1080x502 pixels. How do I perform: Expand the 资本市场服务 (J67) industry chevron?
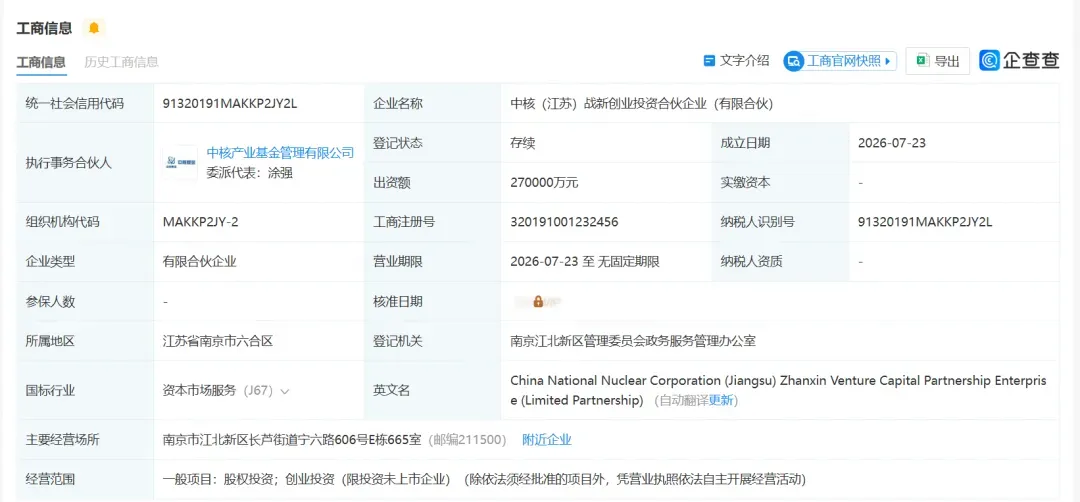284,391
